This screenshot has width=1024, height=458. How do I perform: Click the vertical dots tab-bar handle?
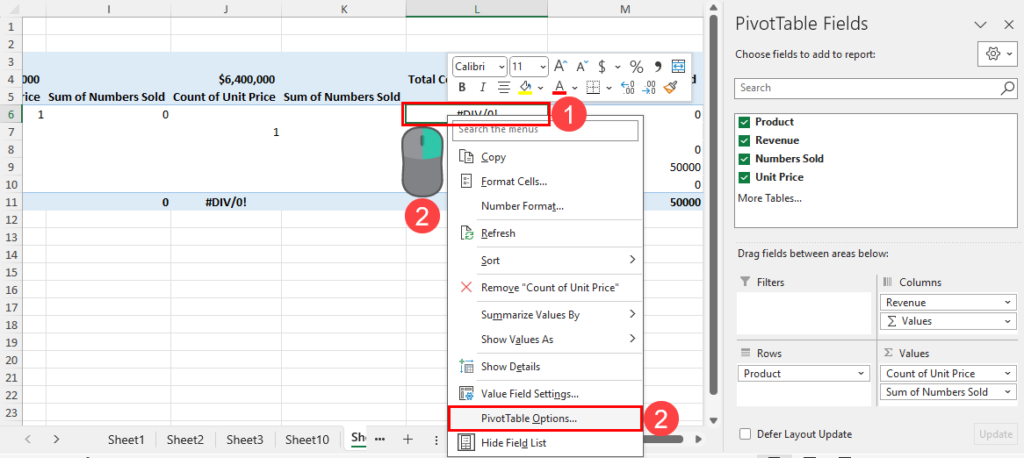coord(436,440)
